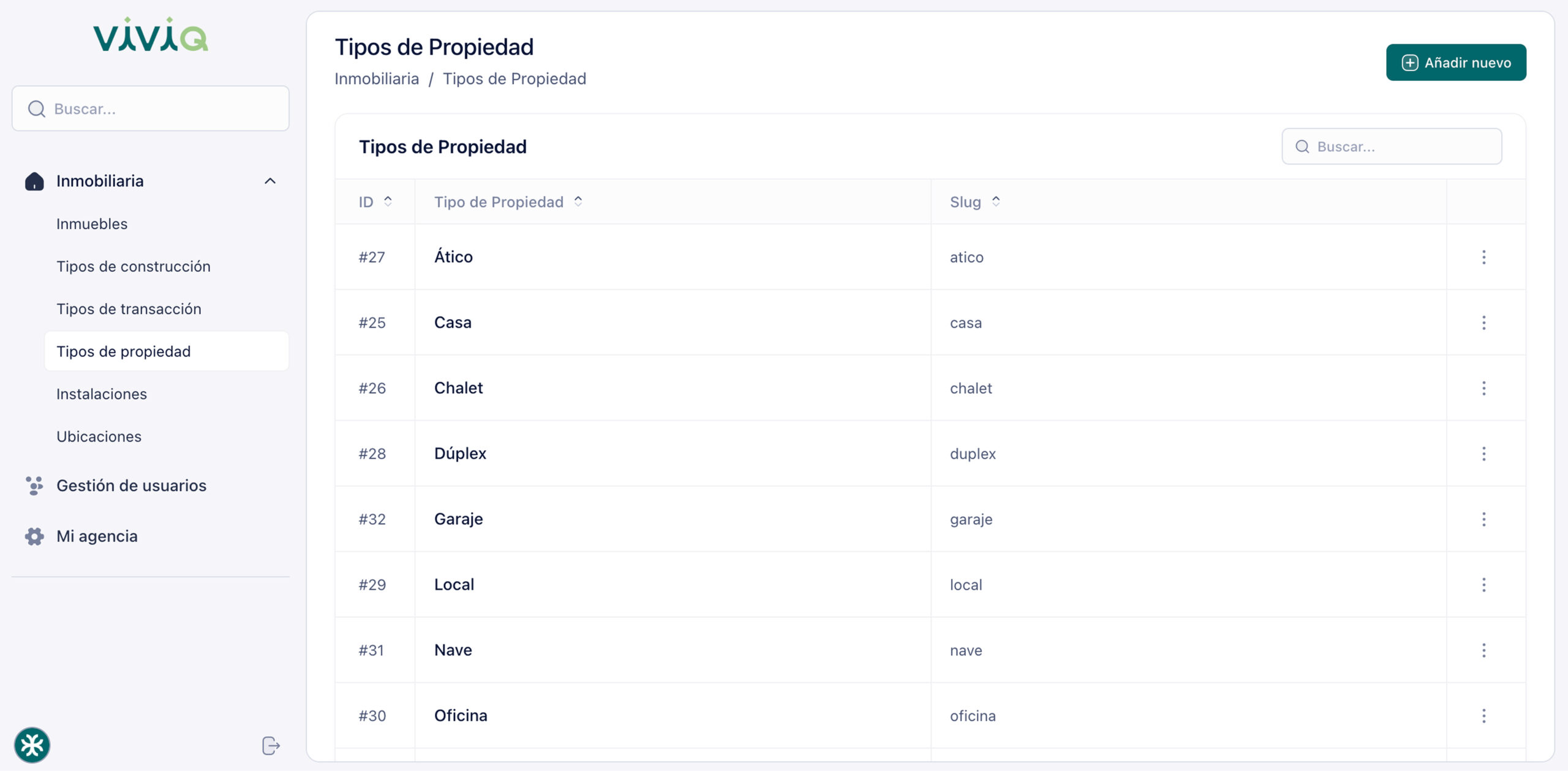The image size is (1568, 771).
Task: Collapse the Inmobiliaria sidebar section
Action: pyautogui.click(x=269, y=181)
